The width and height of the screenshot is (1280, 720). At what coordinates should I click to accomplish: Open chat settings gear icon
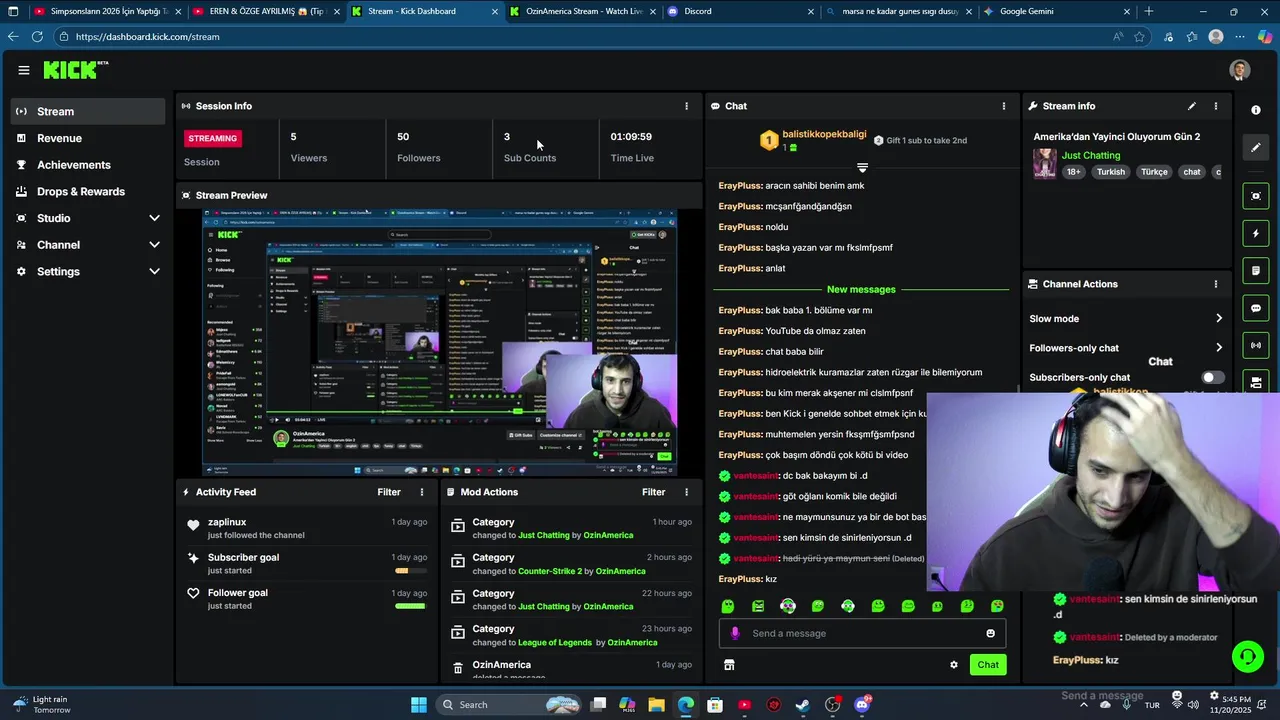coord(954,665)
